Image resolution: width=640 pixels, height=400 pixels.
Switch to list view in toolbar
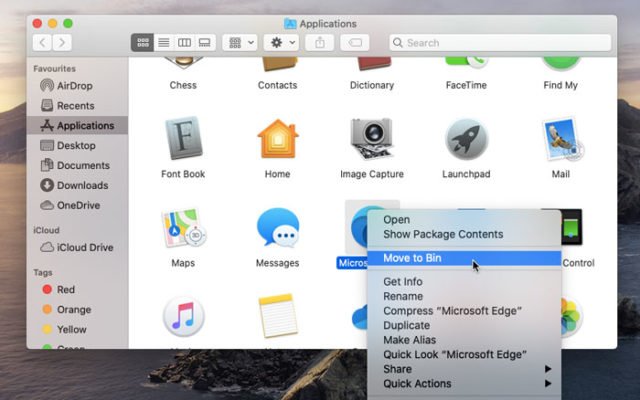(164, 42)
